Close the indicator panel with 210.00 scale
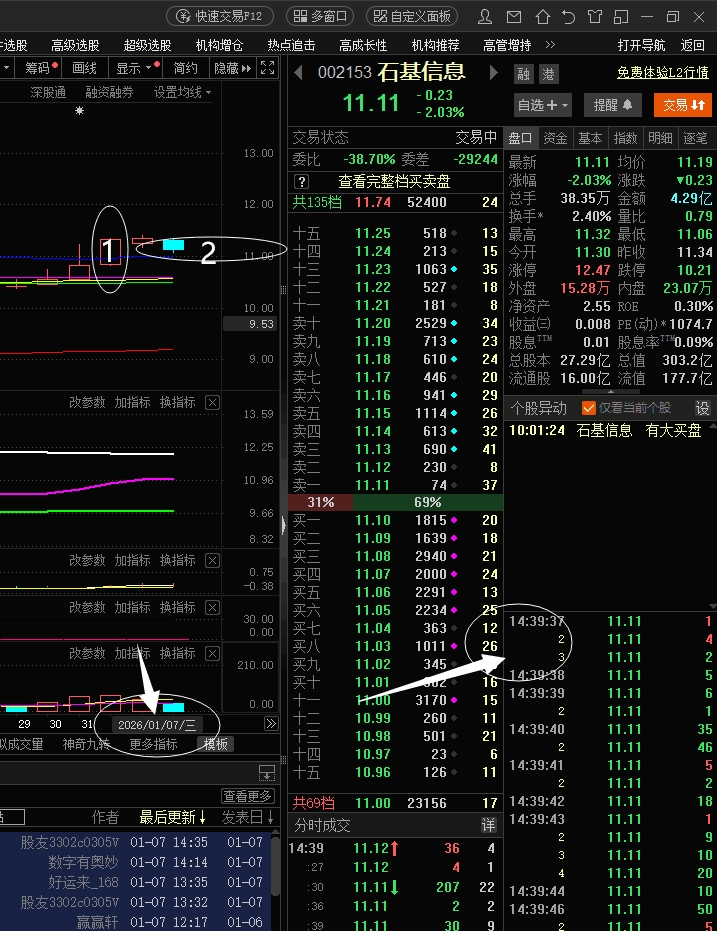The image size is (717, 931). coord(212,654)
